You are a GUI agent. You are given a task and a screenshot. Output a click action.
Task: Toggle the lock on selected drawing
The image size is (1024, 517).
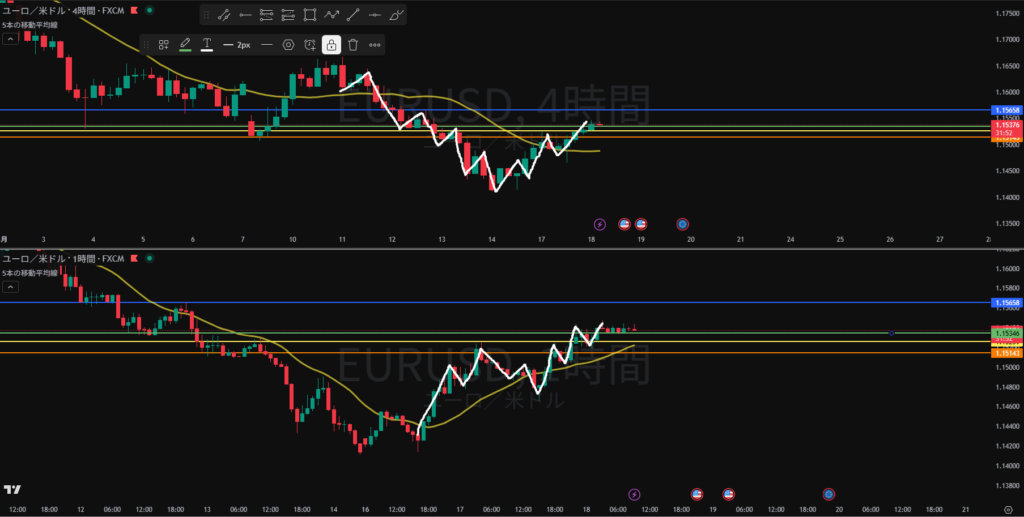pyautogui.click(x=331, y=45)
